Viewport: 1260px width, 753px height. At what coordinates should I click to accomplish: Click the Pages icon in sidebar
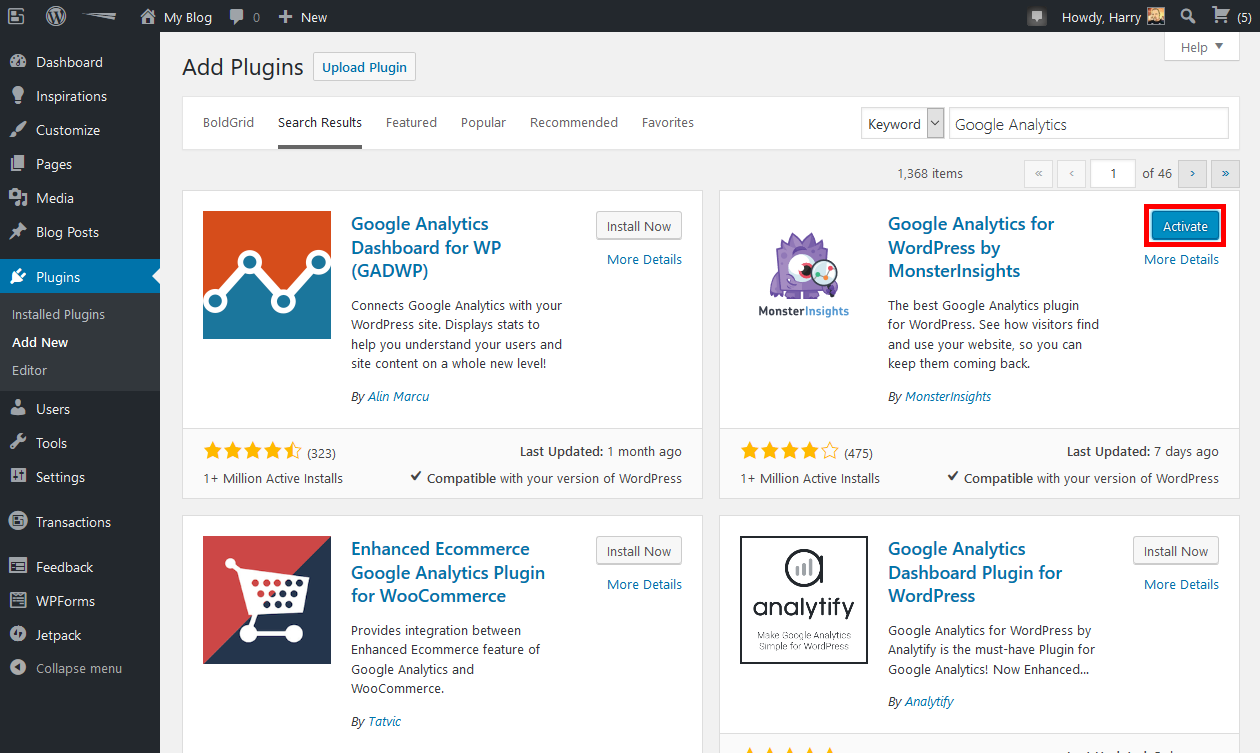(x=18, y=164)
